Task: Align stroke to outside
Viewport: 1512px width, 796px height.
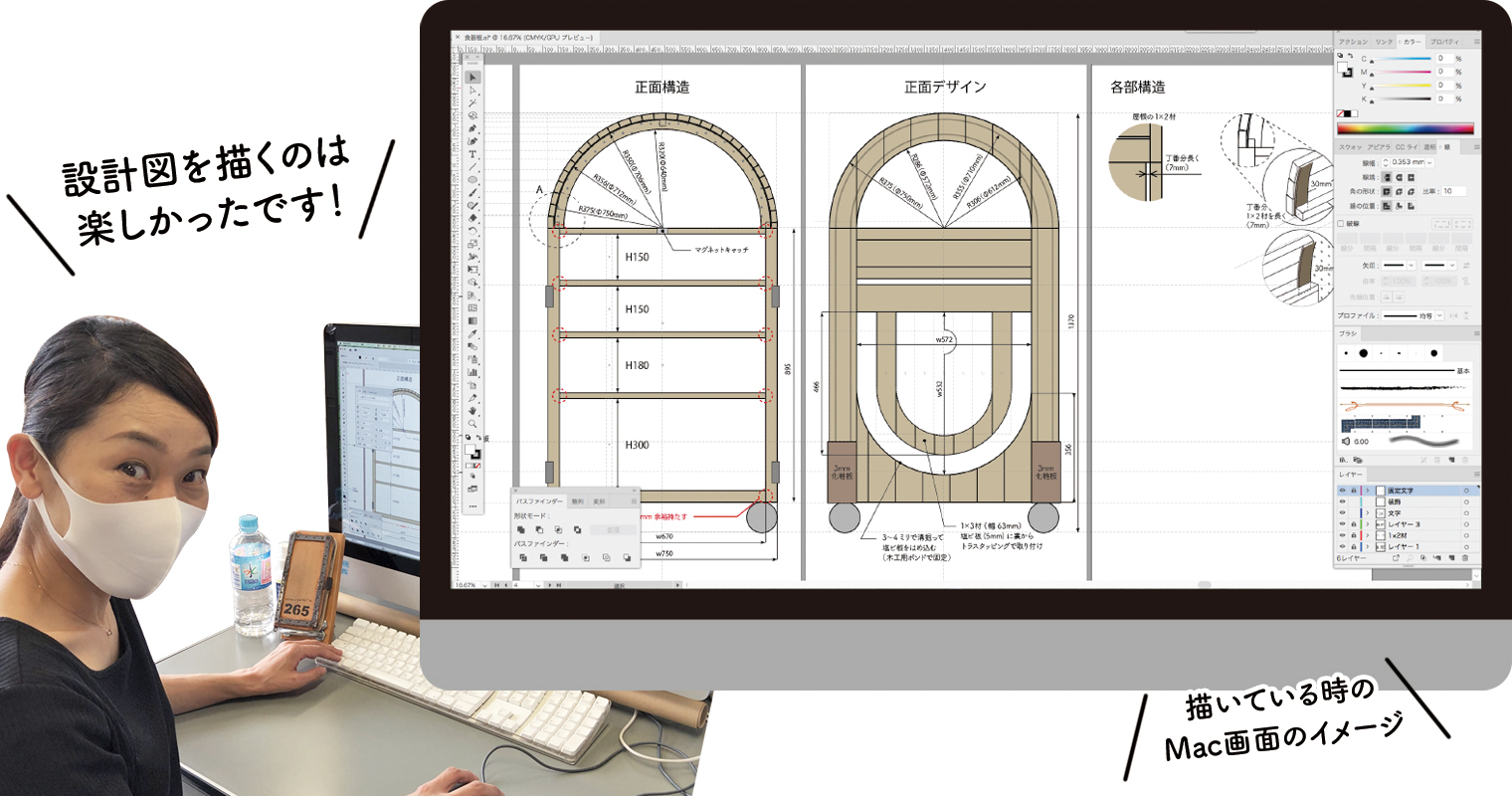Action: click(1412, 206)
